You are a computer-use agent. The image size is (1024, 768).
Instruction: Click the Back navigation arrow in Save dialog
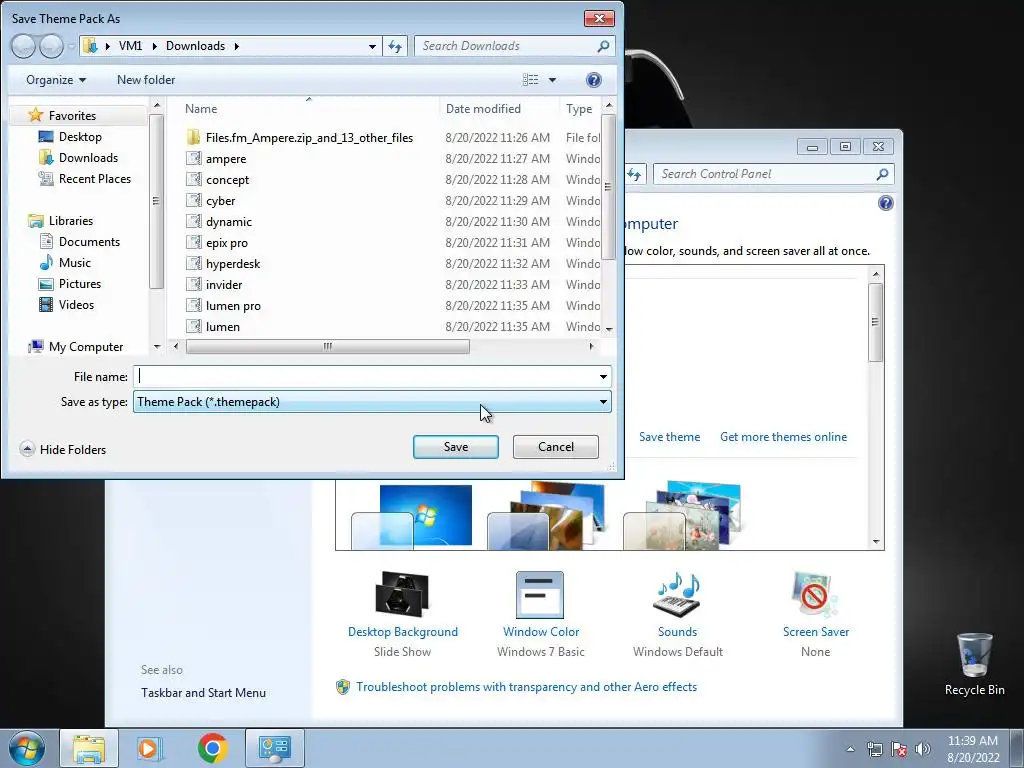click(24, 46)
